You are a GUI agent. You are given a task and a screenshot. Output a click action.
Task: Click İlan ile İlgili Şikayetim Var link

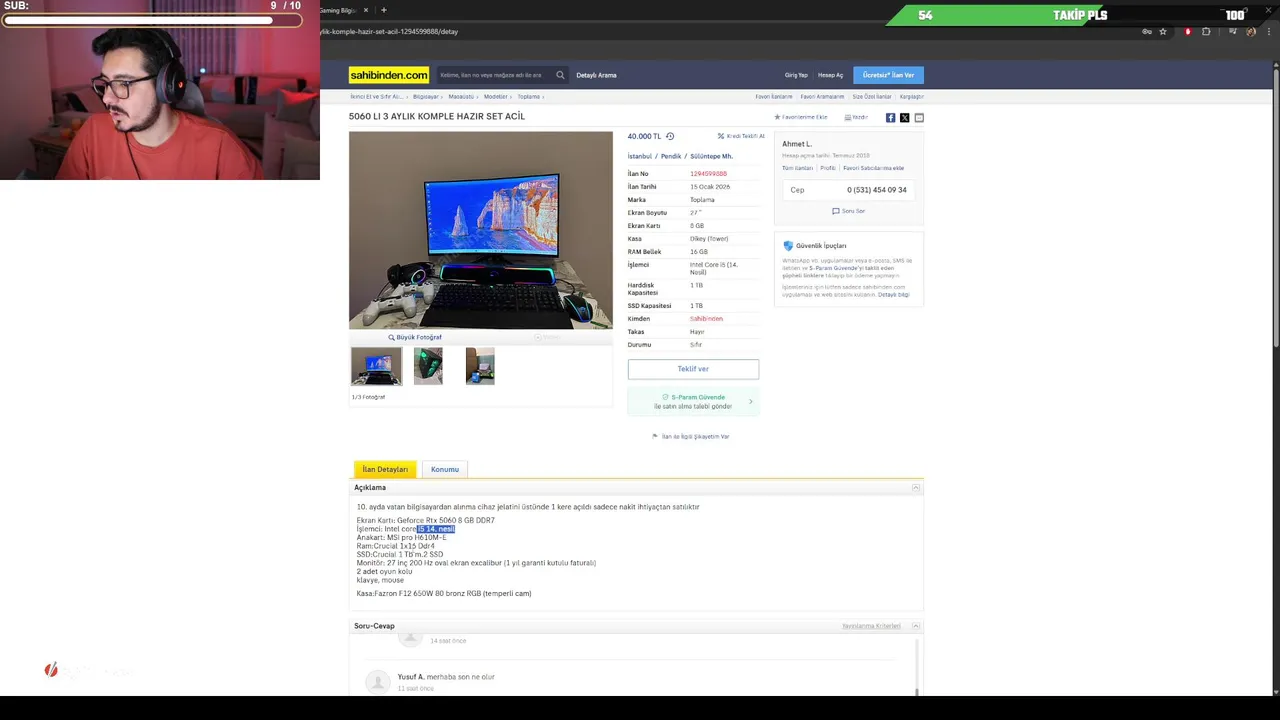coord(691,436)
